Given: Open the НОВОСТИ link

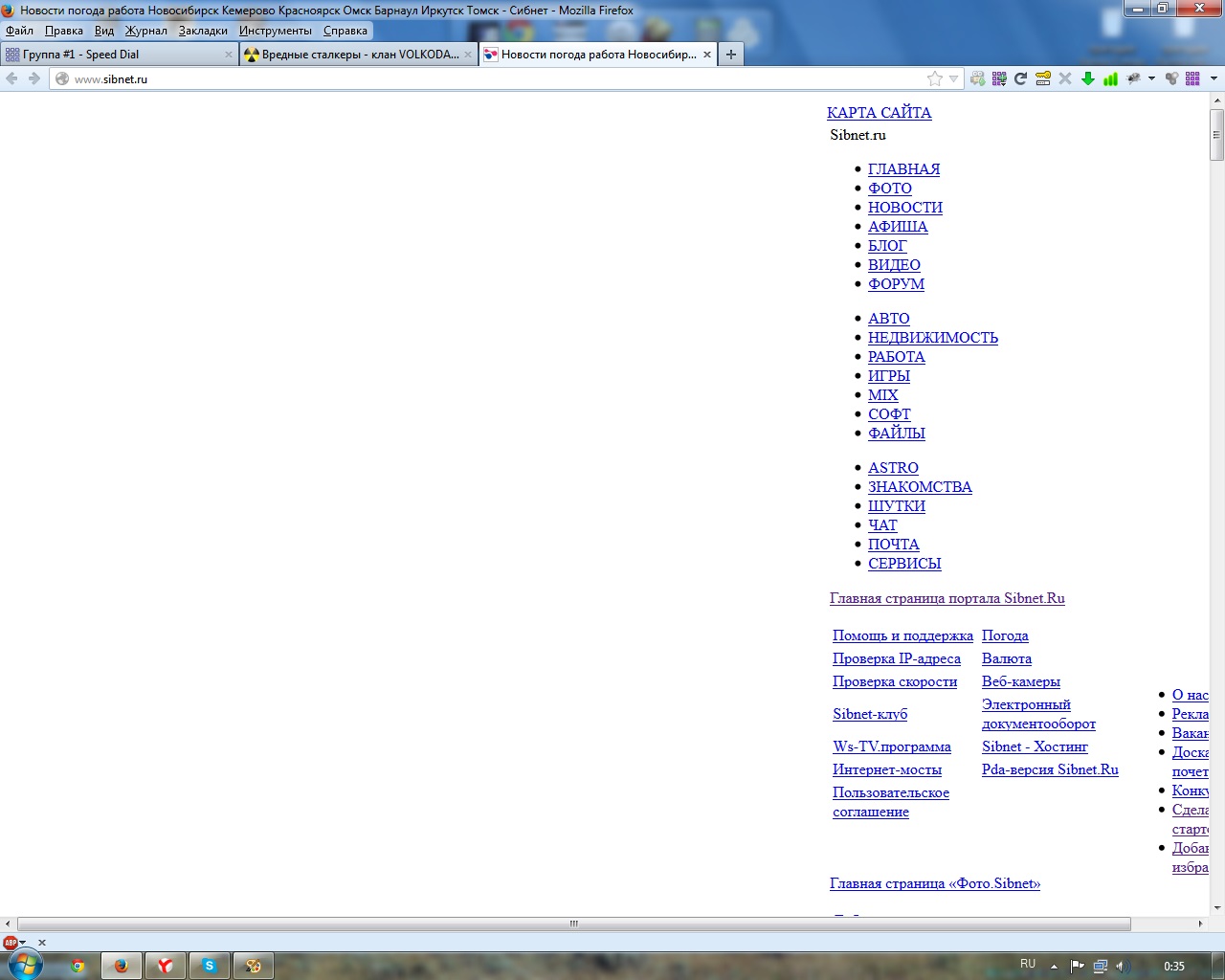Looking at the screenshot, I should pos(905,207).
